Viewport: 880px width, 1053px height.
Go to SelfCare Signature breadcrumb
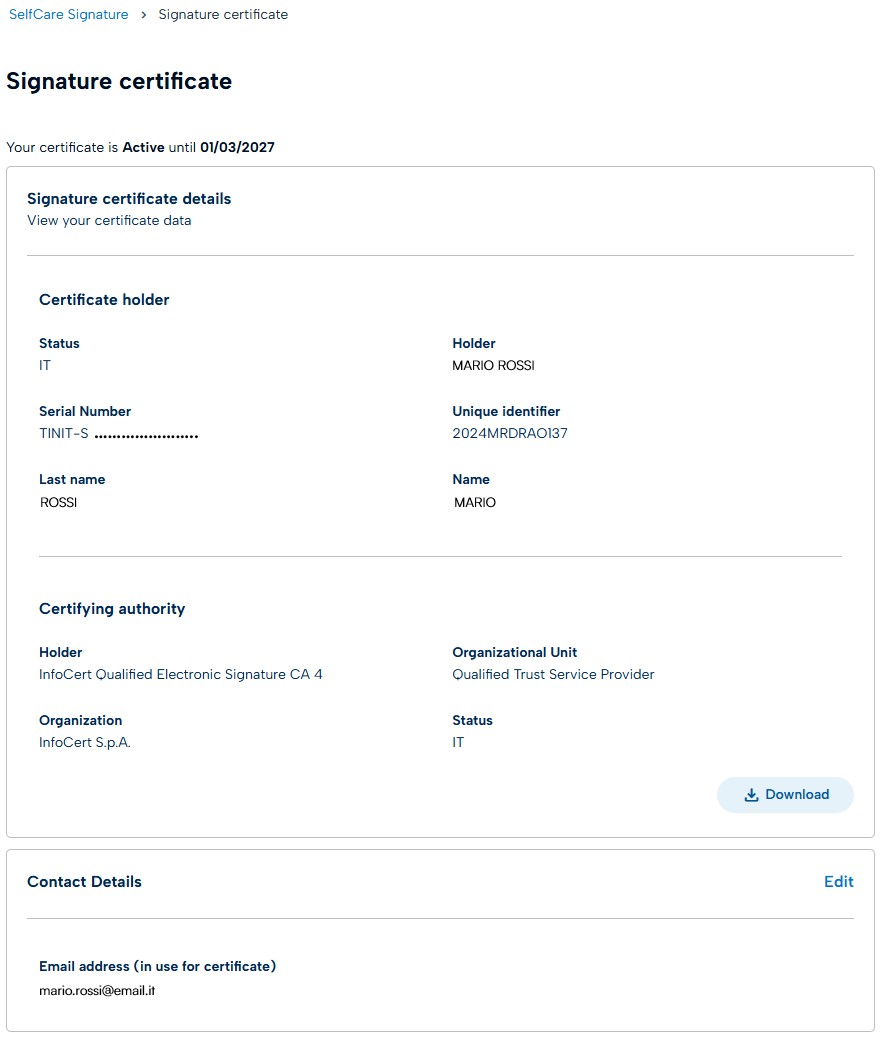(x=69, y=14)
